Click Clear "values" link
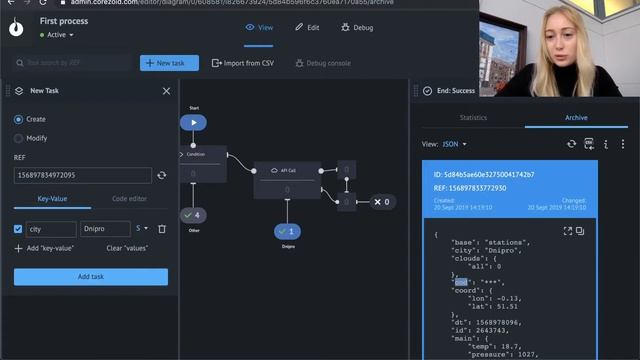 (127, 248)
